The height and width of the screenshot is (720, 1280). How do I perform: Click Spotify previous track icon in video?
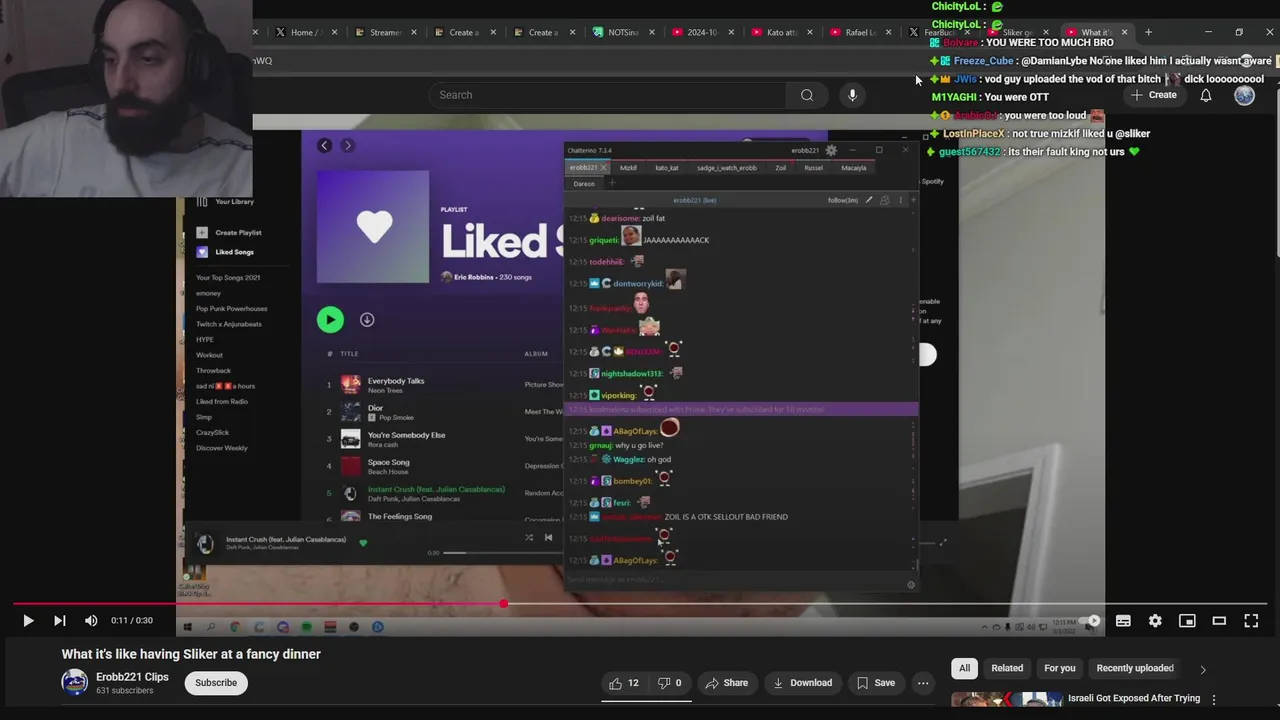click(548, 538)
